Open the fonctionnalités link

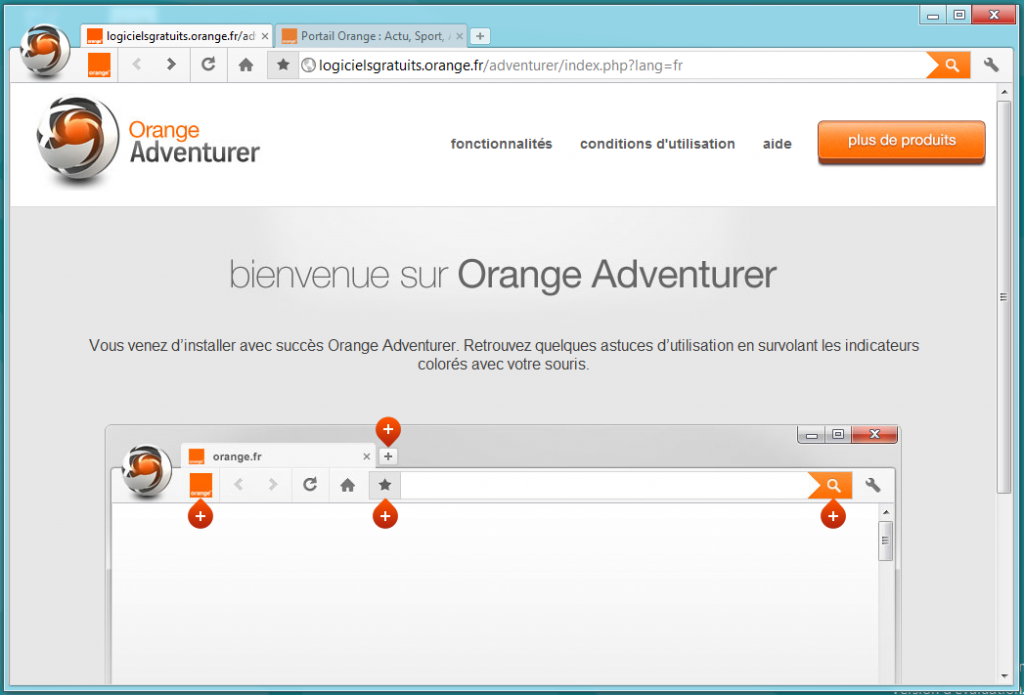[x=502, y=144]
